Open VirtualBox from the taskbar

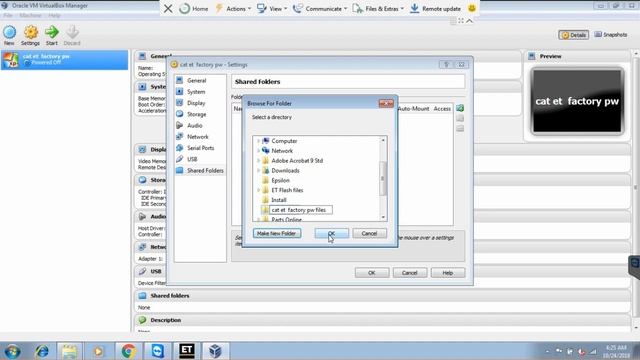(x=216, y=351)
